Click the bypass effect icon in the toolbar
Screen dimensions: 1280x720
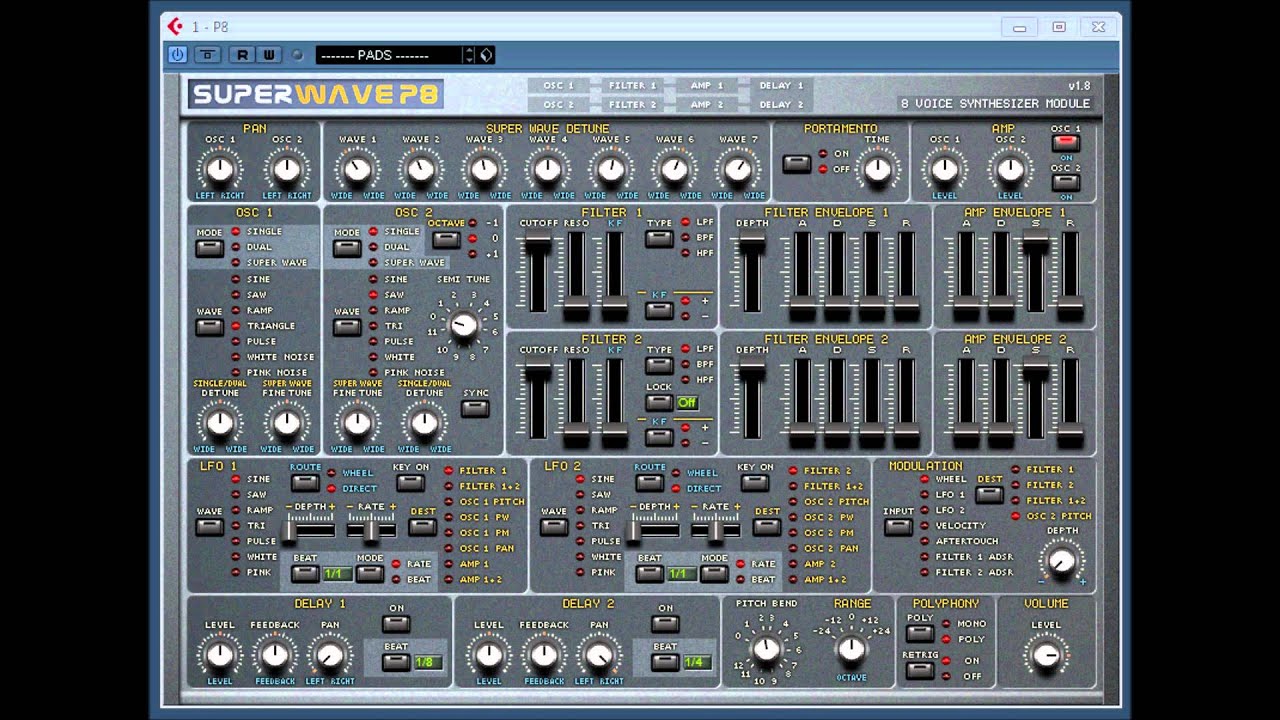pyautogui.click(x=208, y=55)
